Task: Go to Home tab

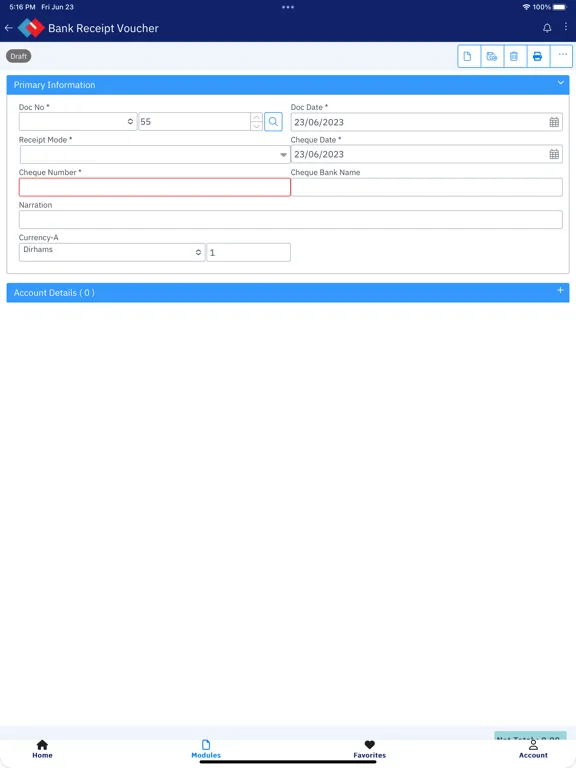Action: click(x=43, y=749)
